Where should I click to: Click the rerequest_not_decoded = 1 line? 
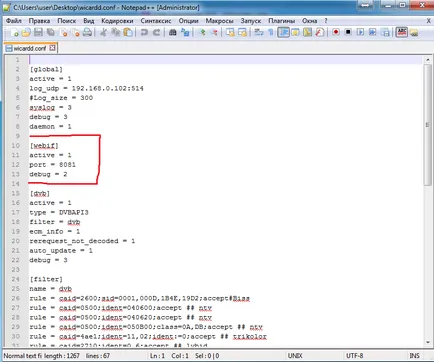click(x=82, y=241)
